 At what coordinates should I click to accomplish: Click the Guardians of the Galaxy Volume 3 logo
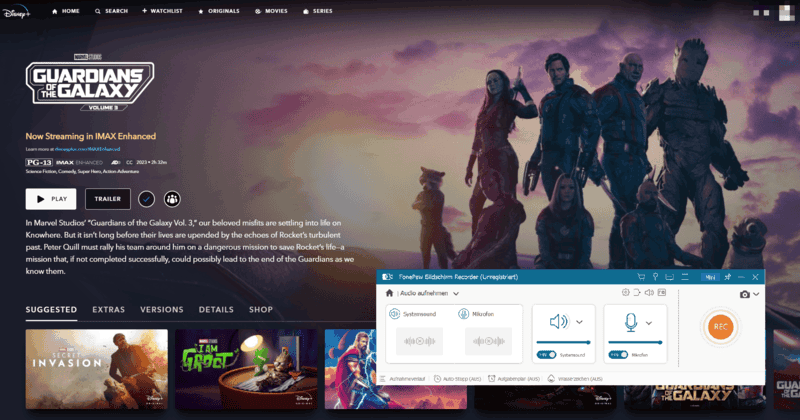pyautogui.click(x=90, y=82)
